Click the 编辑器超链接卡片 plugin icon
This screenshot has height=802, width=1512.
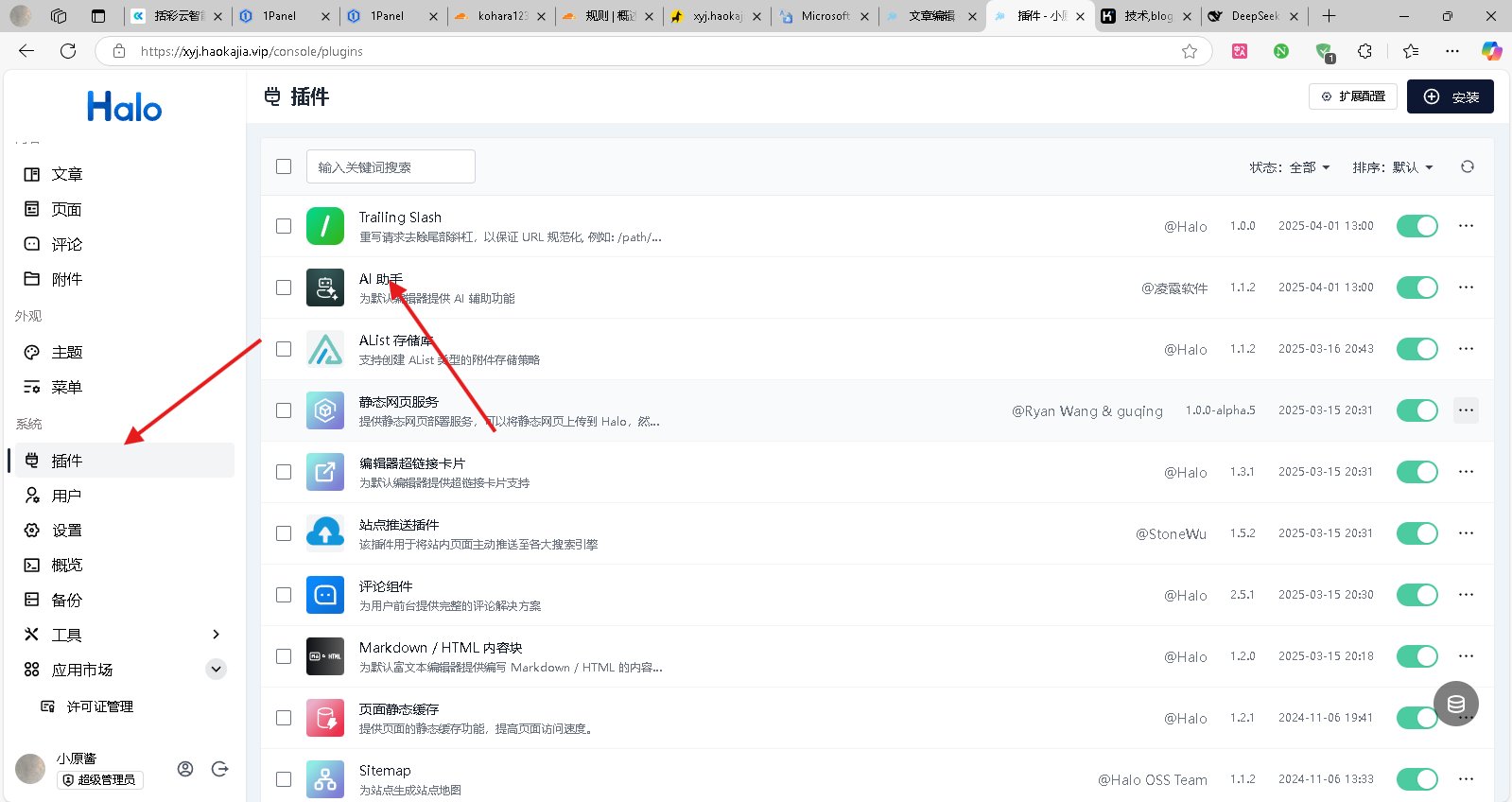(x=325, y=472)
